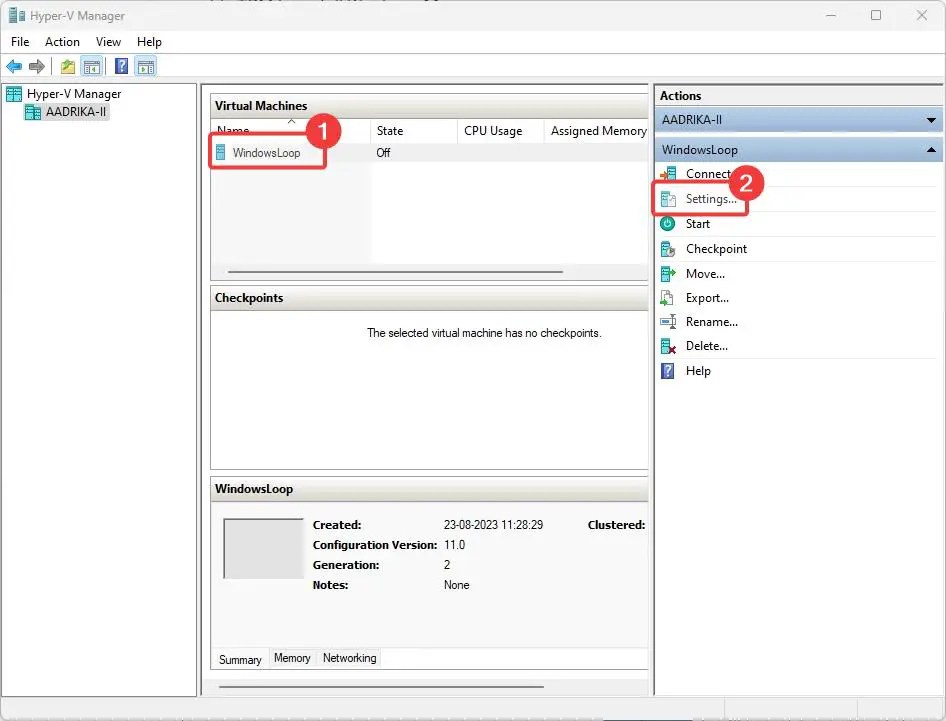Collapse the WindowsLoop actions section arrow
The width and height of the screenshot is (946, 721).
[931, 150]
